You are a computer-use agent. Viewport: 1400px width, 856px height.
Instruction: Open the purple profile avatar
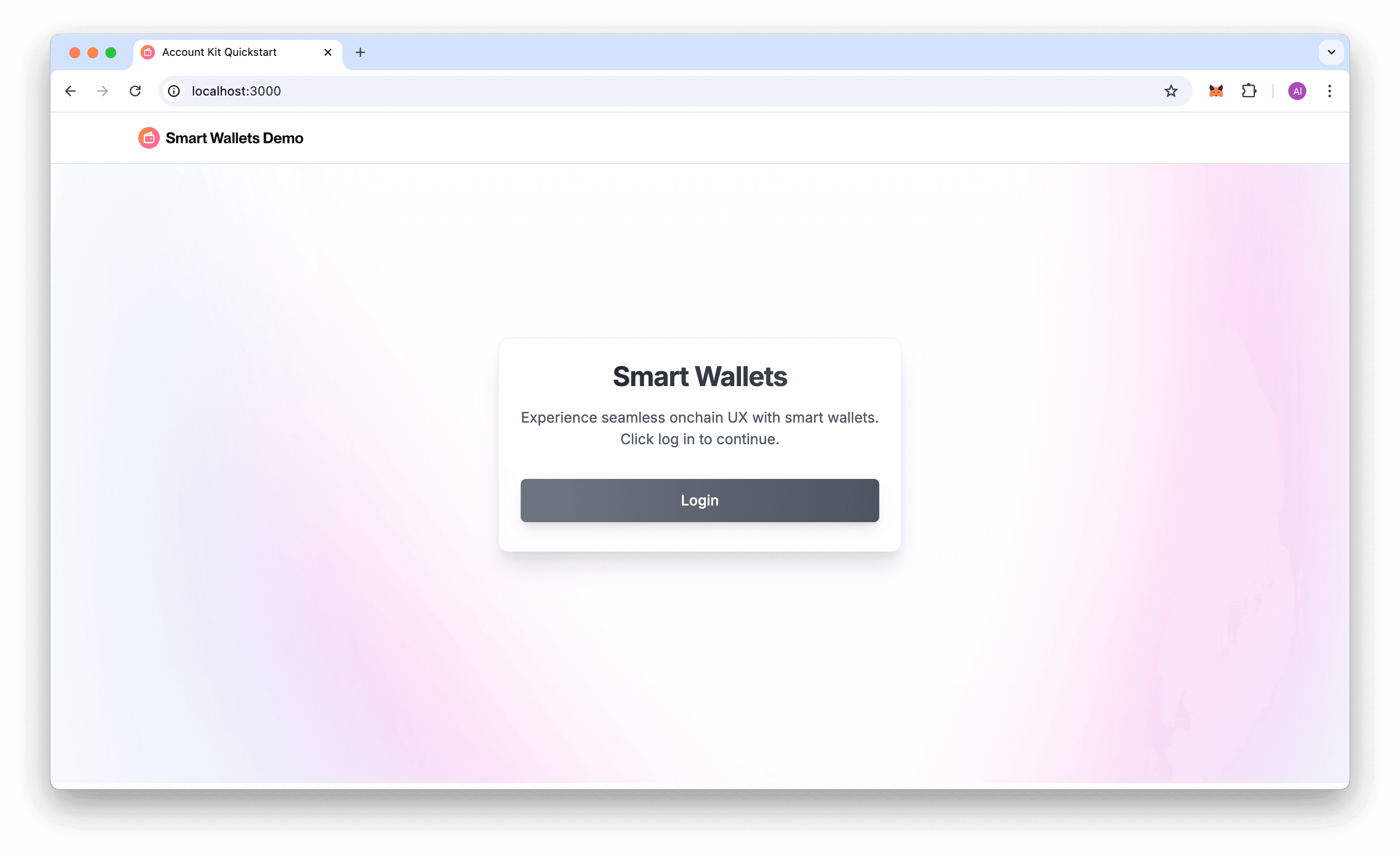point(1296,91)
